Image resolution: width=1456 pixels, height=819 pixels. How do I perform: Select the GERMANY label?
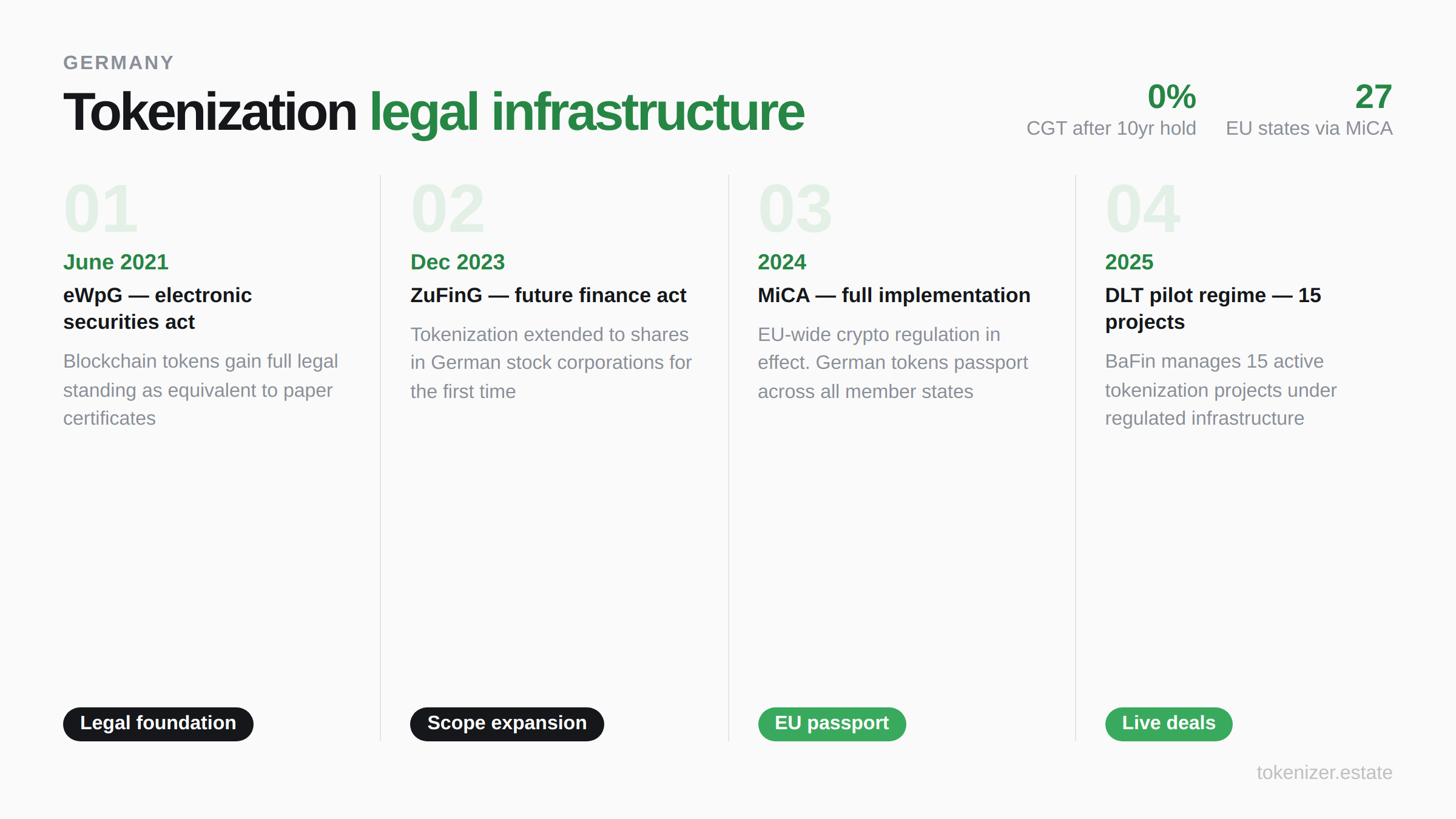point(118,62)
